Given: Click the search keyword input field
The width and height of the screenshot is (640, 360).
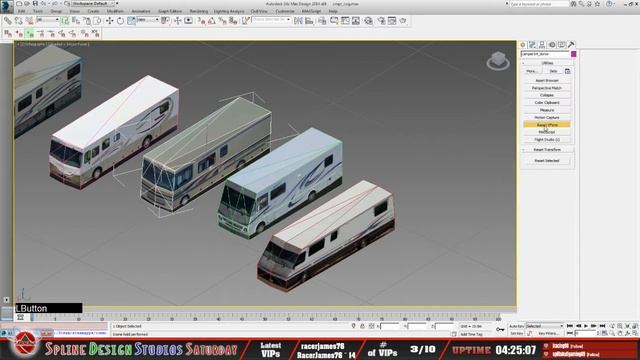Looking at the screenshot, I should click(539, 4).
